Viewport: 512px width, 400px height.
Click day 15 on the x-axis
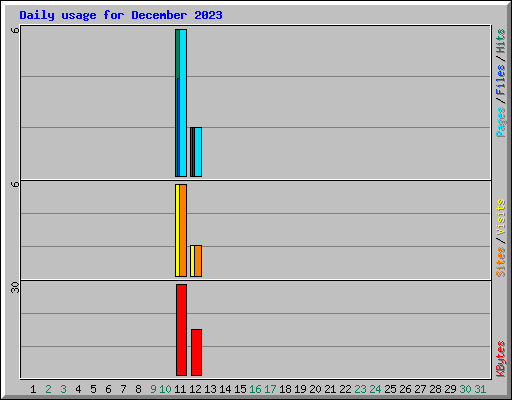[240, 389]
